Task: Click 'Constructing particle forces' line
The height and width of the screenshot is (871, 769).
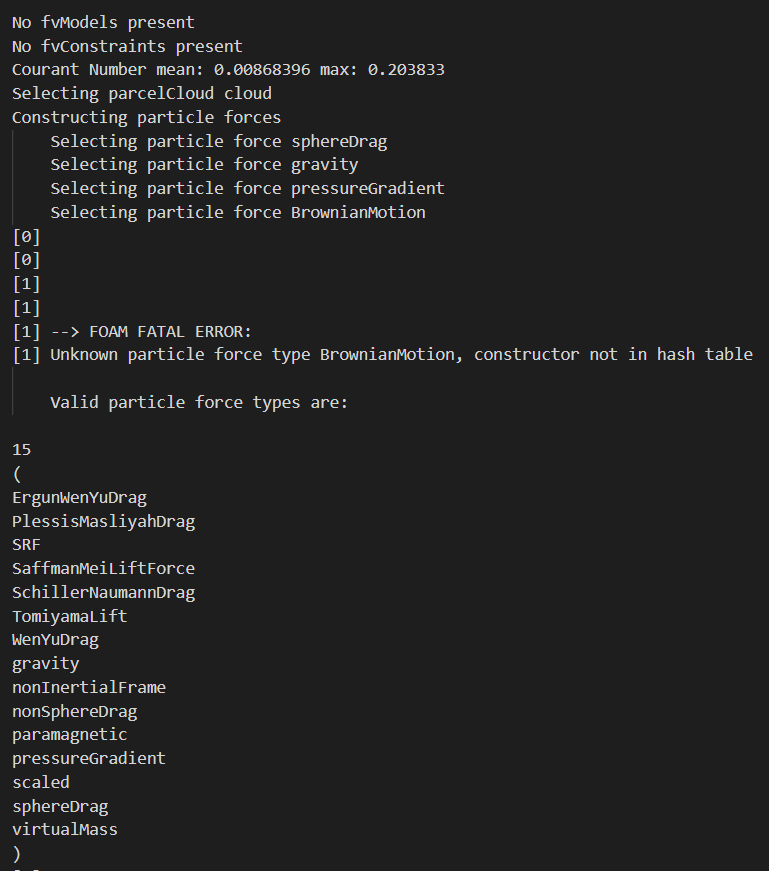Action: point(146,117)
